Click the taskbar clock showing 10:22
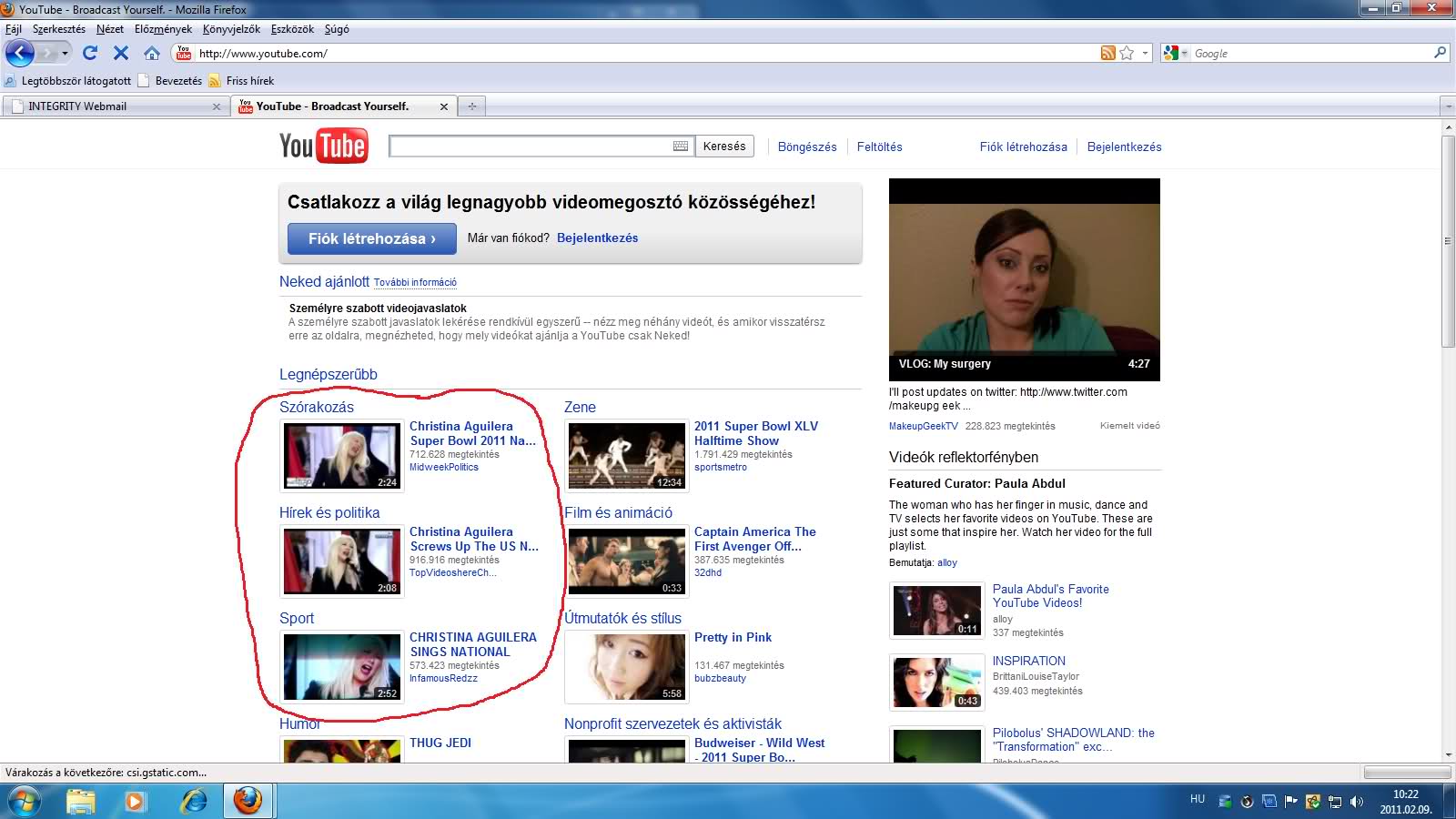Image resolution: width=1456 pixels, height=819 pixels. tap(1406, 802)
